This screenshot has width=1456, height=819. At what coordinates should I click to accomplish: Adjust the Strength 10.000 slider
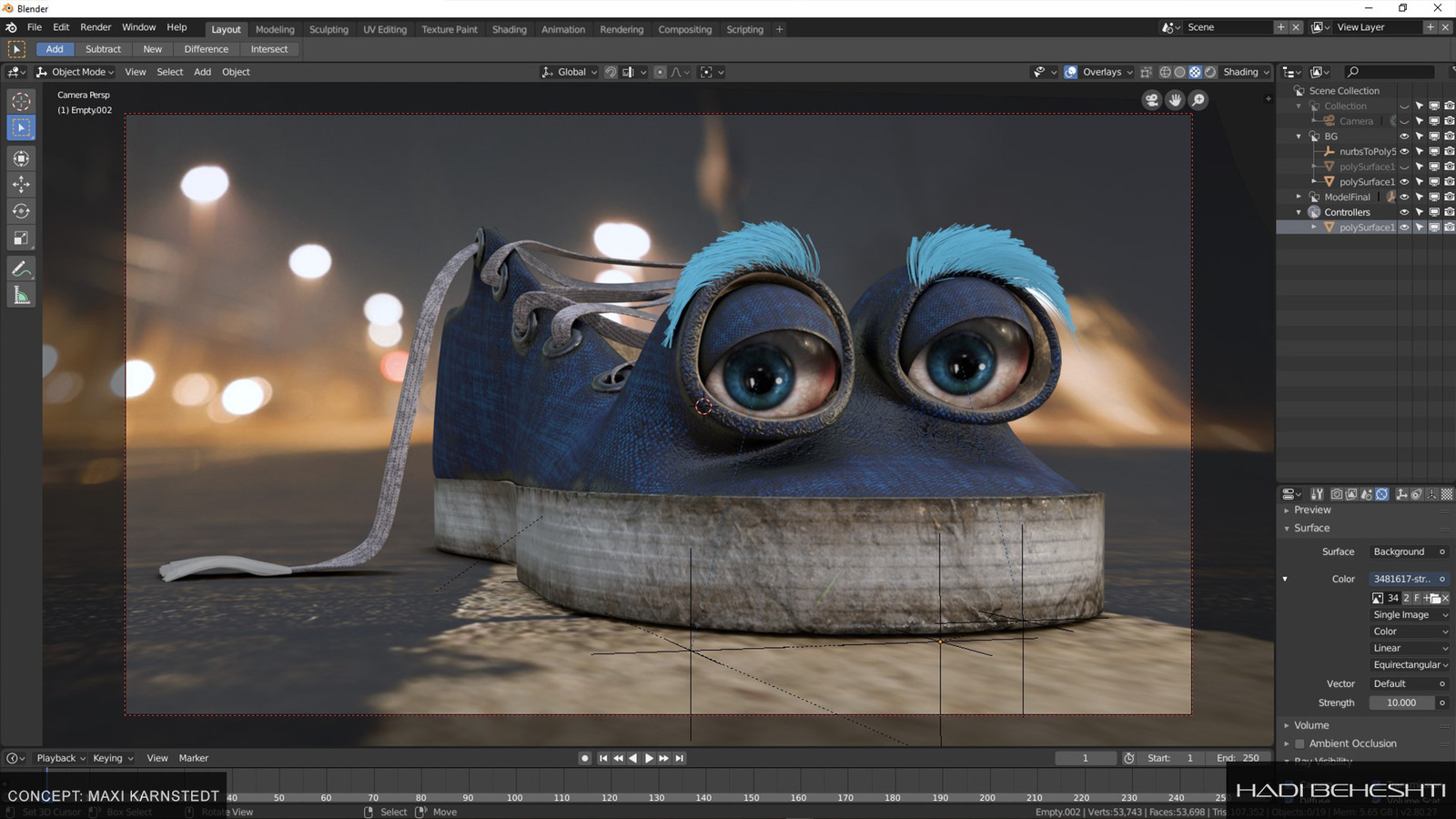pyautogui.click(x=1401, y=703)
